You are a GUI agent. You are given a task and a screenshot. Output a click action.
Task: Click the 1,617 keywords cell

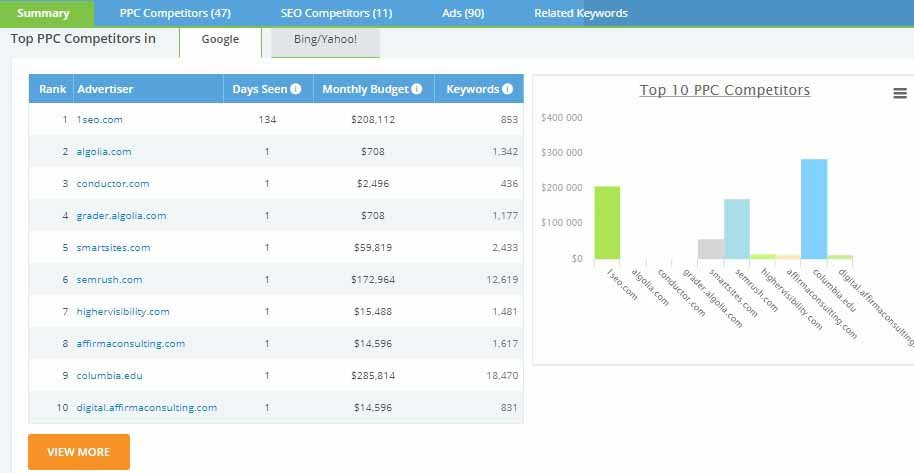coord(505,344)
